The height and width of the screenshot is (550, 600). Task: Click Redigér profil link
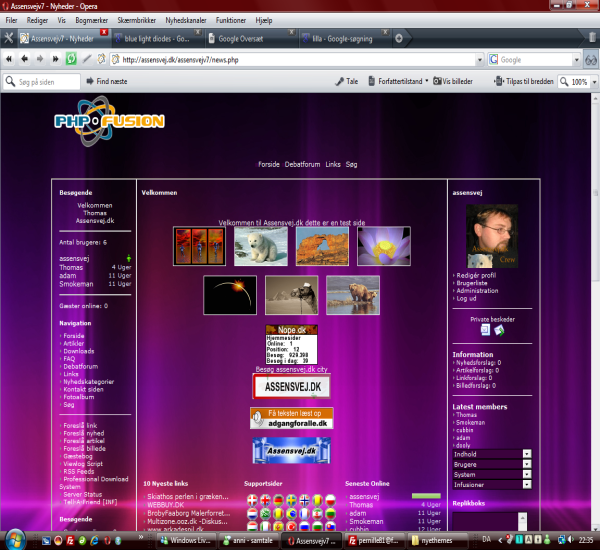tap(476, 275)
